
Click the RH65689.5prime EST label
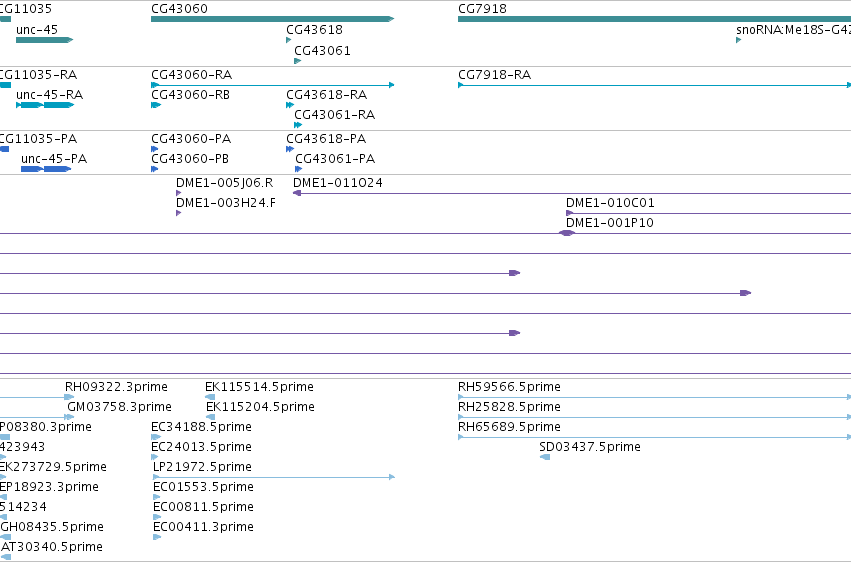(510, 427)
